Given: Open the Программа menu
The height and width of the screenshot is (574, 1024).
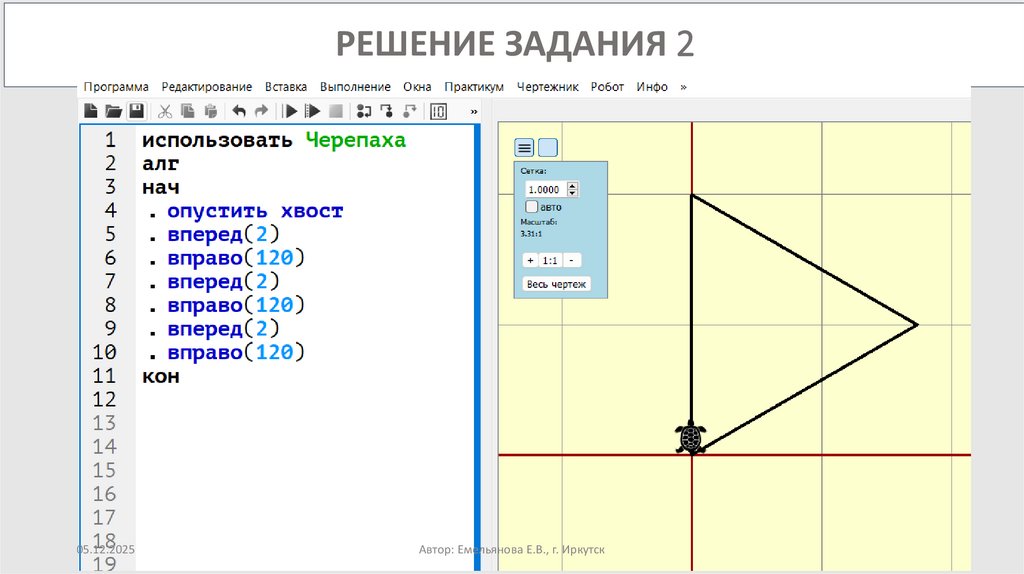Looking at the screenshot, I should tap(116, 87).
